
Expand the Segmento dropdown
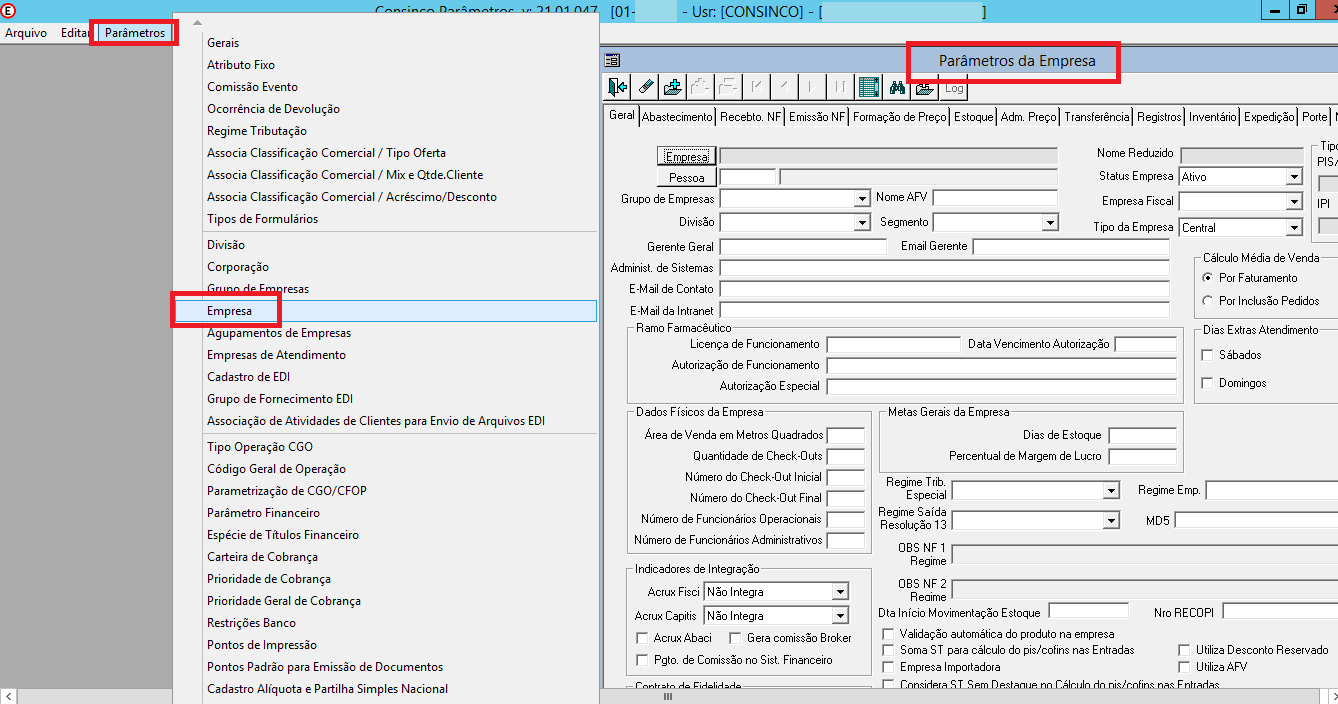[x=1049, y=223]
